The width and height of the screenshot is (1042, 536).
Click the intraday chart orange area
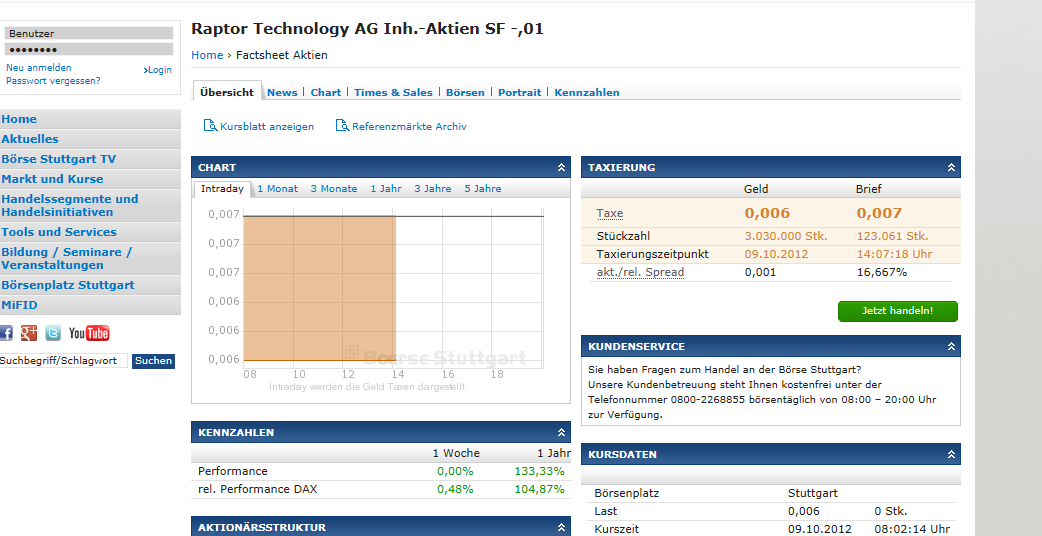pos(320,288)
